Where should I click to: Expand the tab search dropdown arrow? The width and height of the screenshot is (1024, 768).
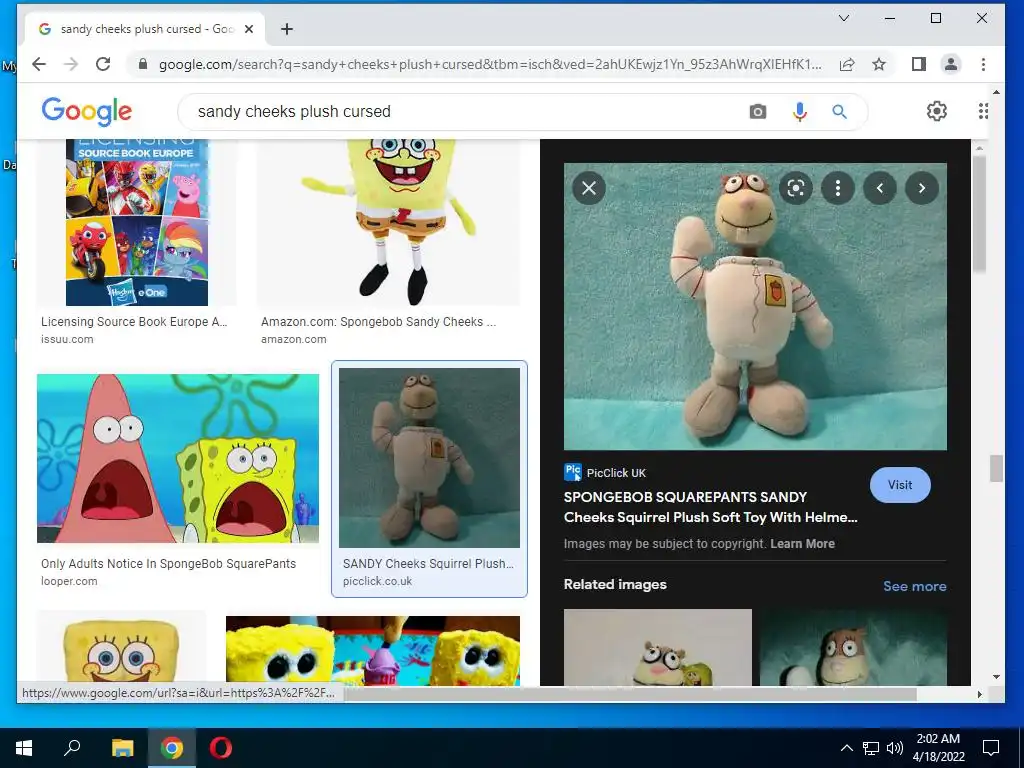click(844, 18)
